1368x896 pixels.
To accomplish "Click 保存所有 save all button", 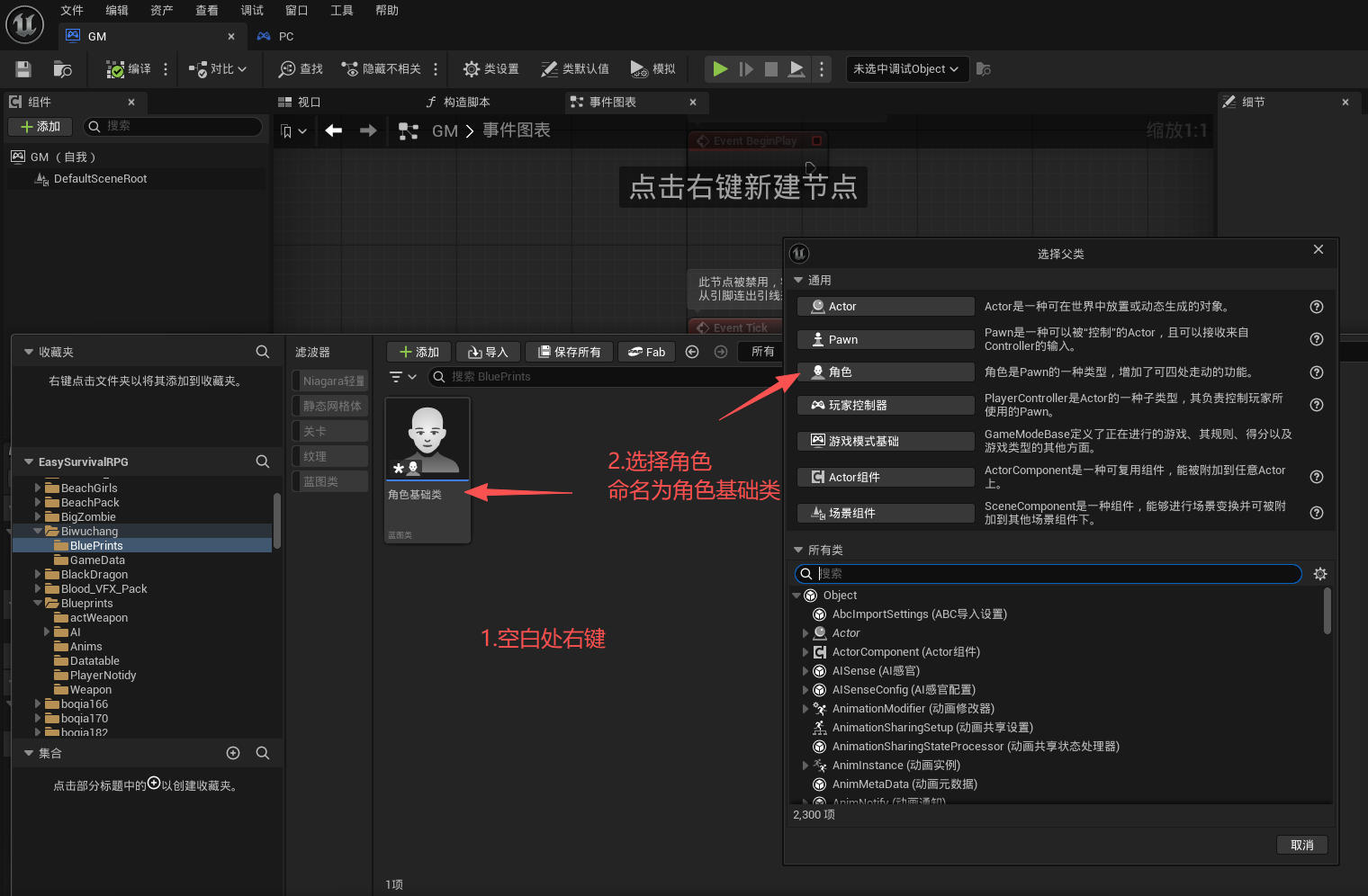I will 569,352.
